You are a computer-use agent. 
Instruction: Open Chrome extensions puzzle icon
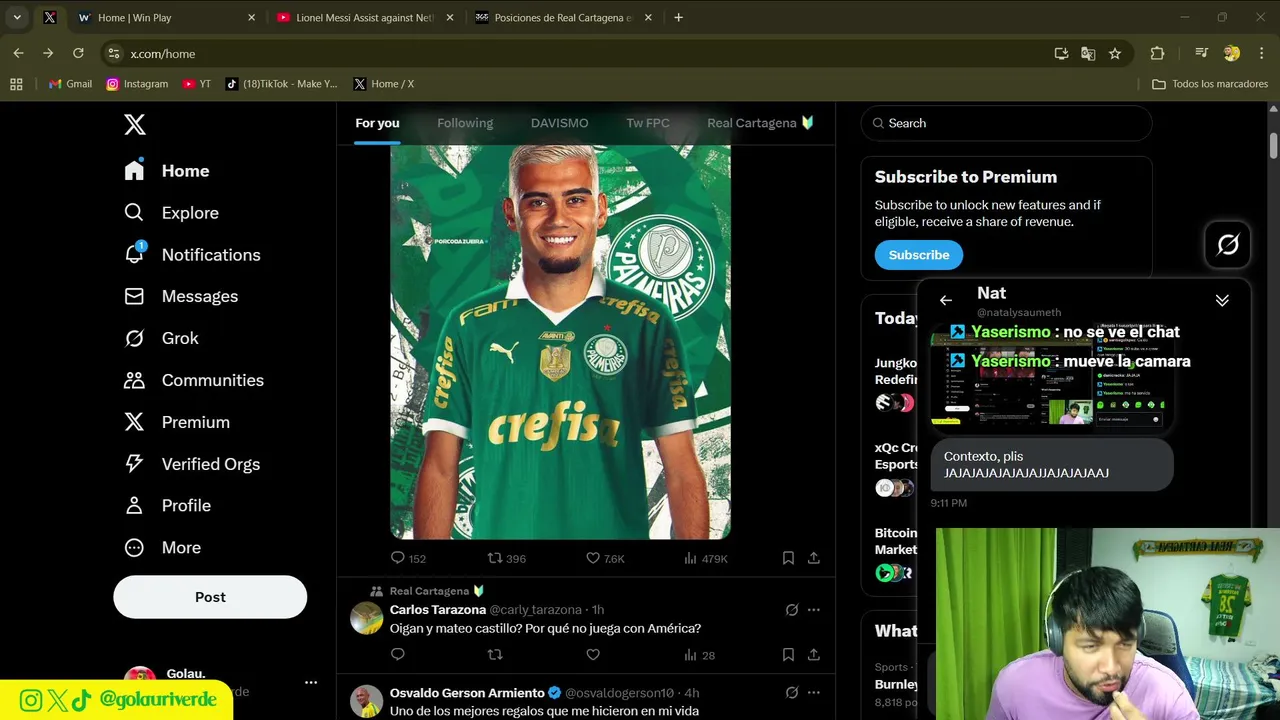click(1158, 54)
